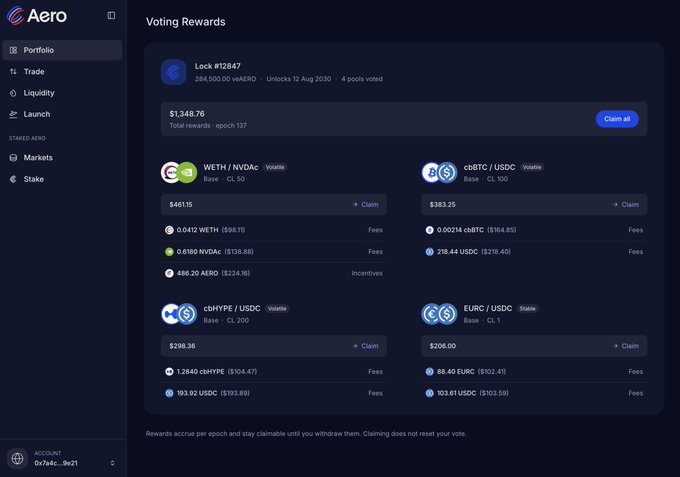The height and width of the screenshot is (477, 680).
Task: Click the cbHYPE / USDC pool name
Action: (x=232, y=308)
